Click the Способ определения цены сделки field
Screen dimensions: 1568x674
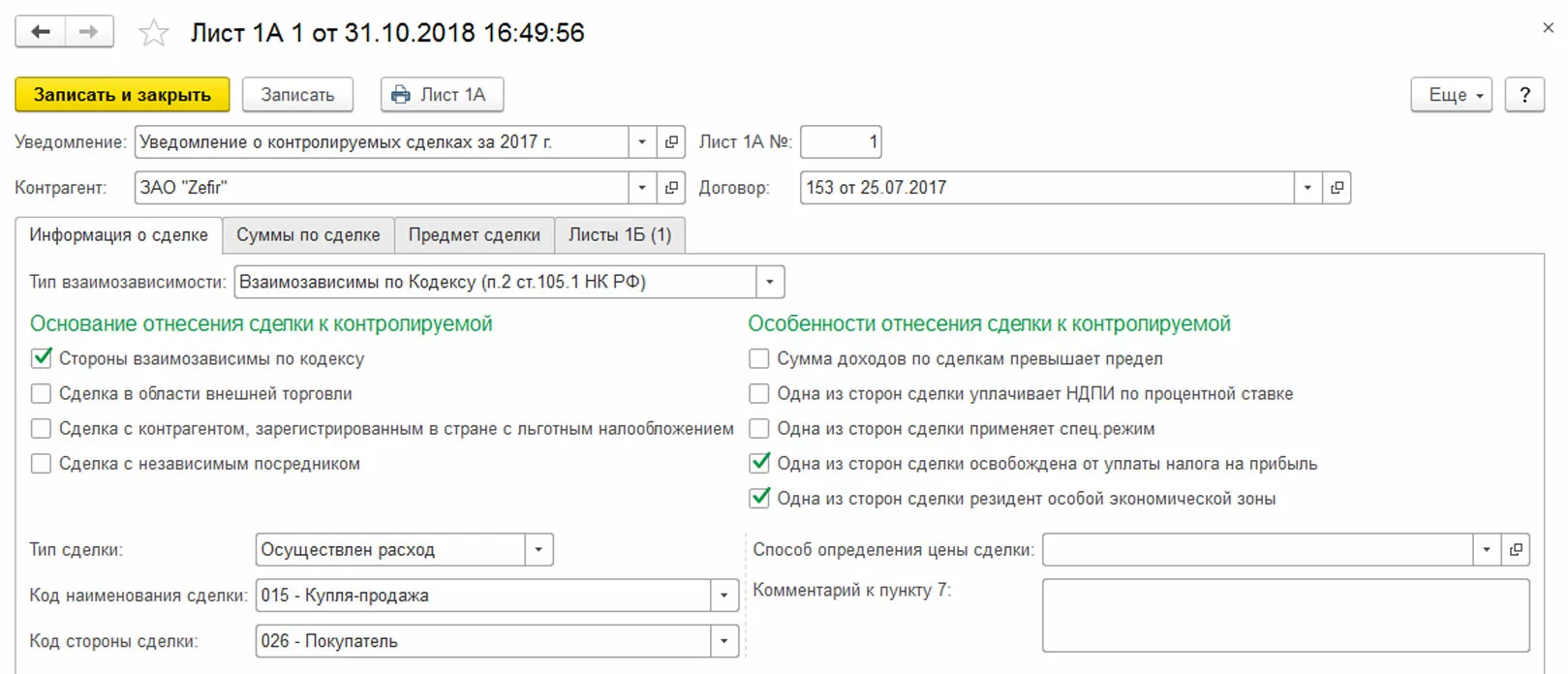click(1258, 550)
